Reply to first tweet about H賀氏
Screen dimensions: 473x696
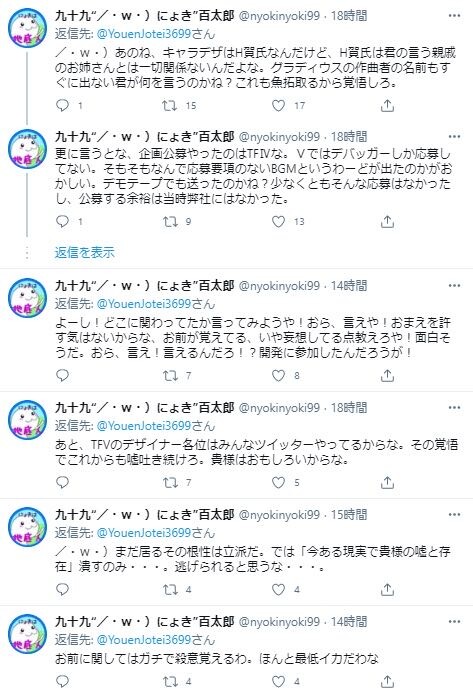click(63, 105)
